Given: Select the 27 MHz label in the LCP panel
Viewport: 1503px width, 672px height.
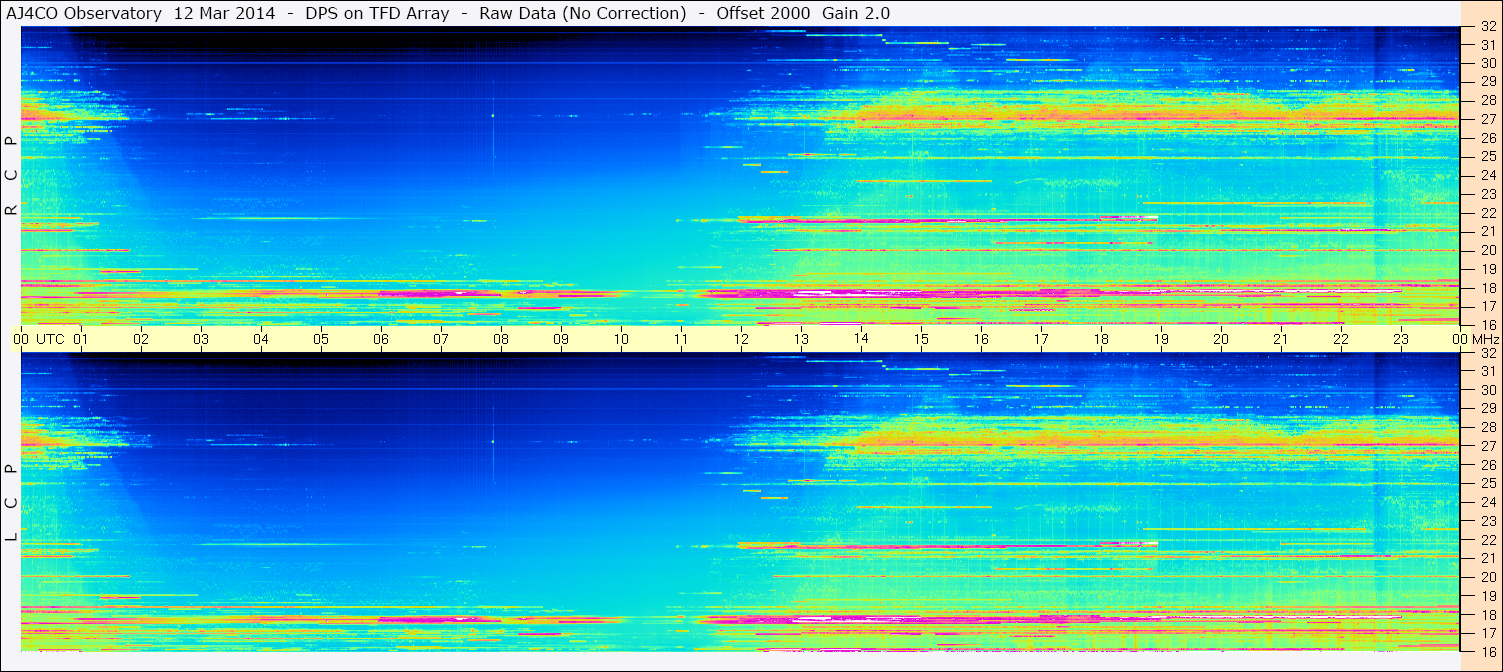Looking at the screenshot, I should (x=1487, y=446).
